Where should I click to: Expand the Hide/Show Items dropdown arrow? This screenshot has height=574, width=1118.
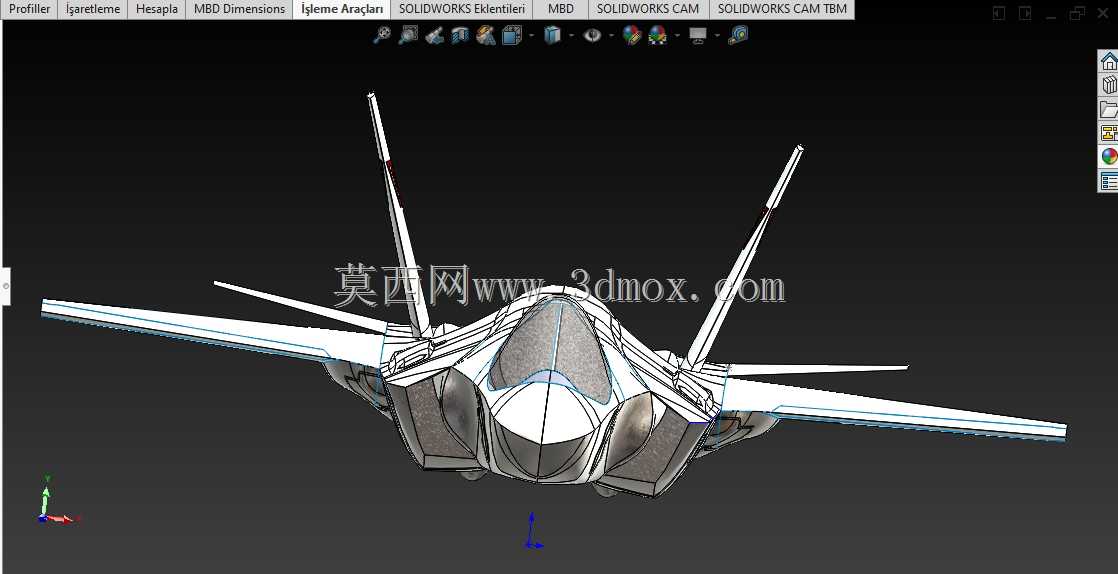(612, 35)
